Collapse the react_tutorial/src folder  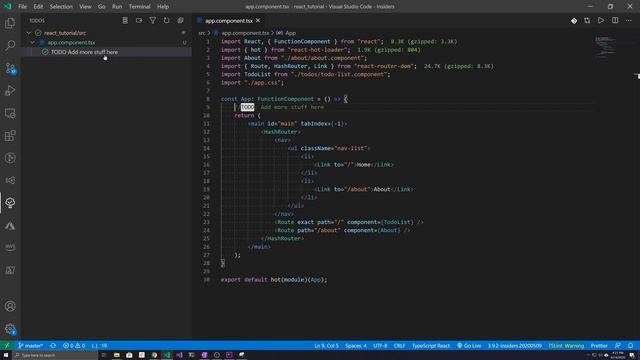click(x=29, y=33)
